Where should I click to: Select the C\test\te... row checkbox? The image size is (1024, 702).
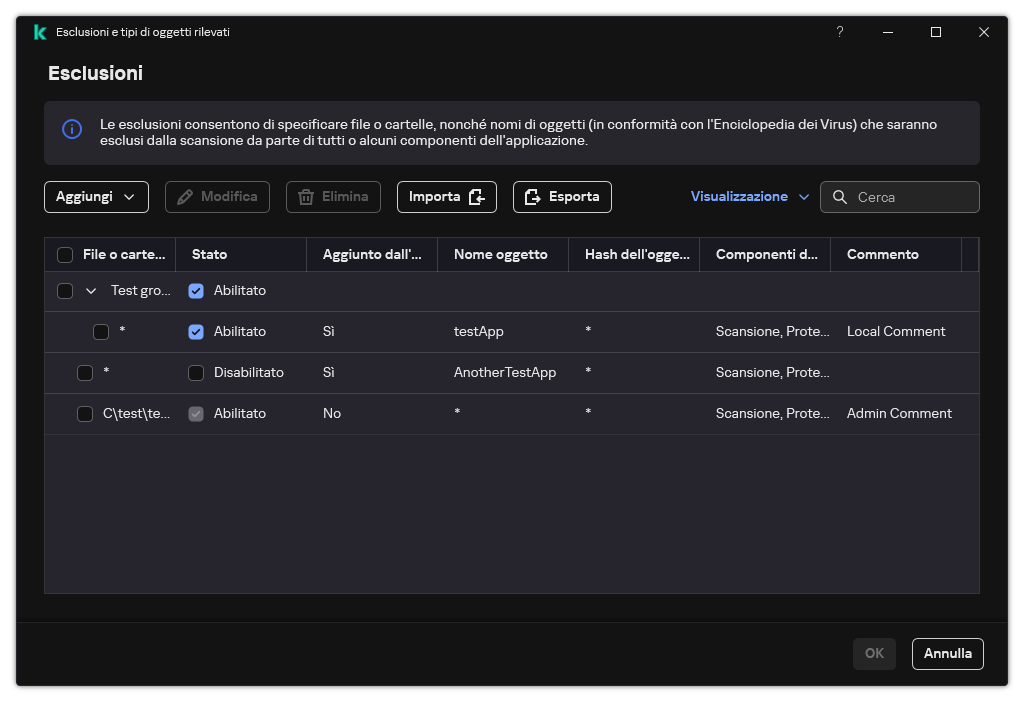(85, 414)
